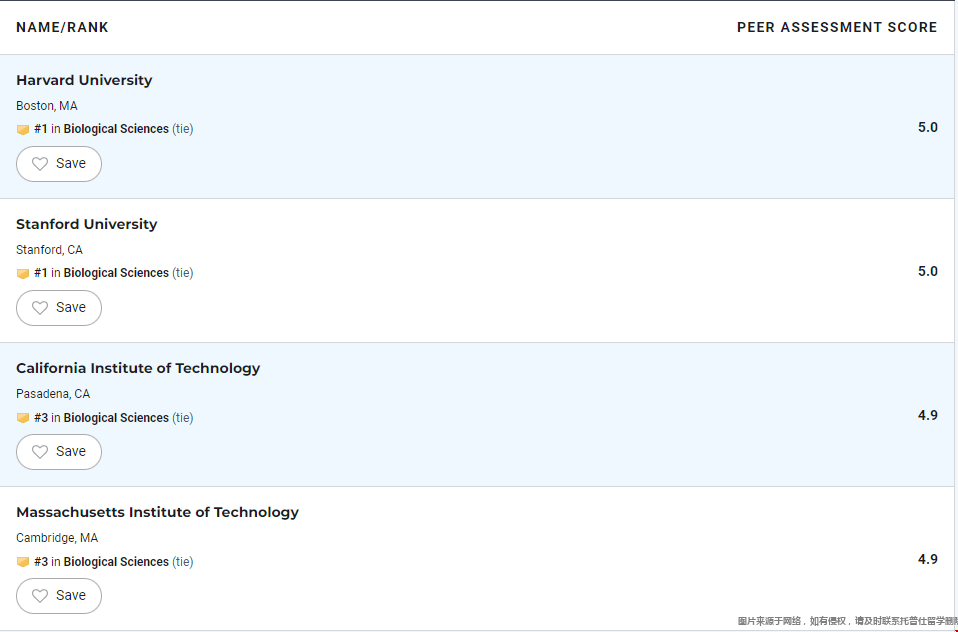Click Stanford's #1 in Biological Sciences rank
Image resolution: width=958 pixels, height=632 pixels.
coord(114,273)
